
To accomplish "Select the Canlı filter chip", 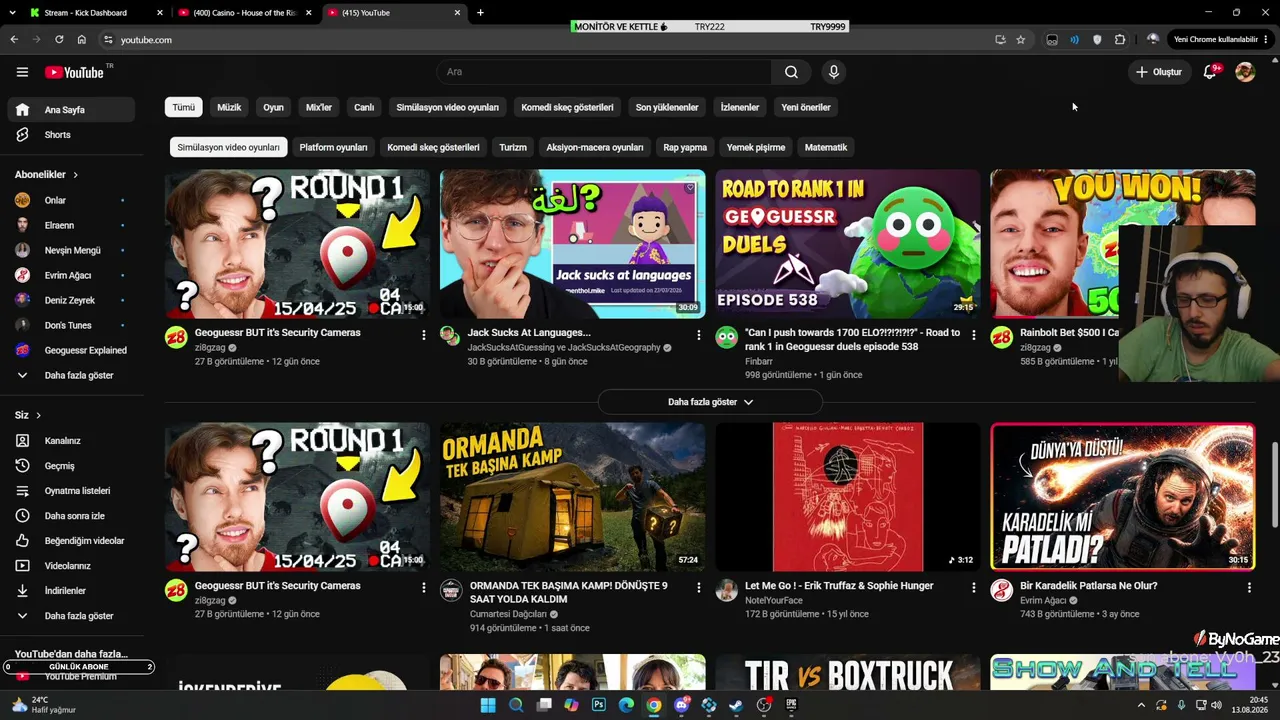I will [x=364, y=107].
